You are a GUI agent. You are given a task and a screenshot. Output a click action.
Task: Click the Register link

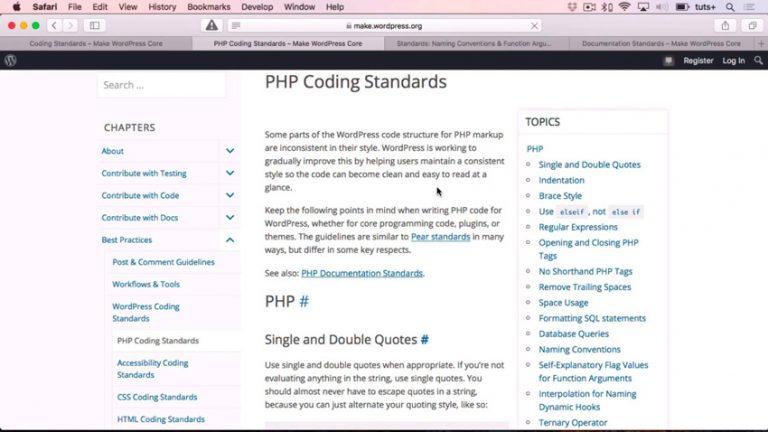(x=698, y=61)
